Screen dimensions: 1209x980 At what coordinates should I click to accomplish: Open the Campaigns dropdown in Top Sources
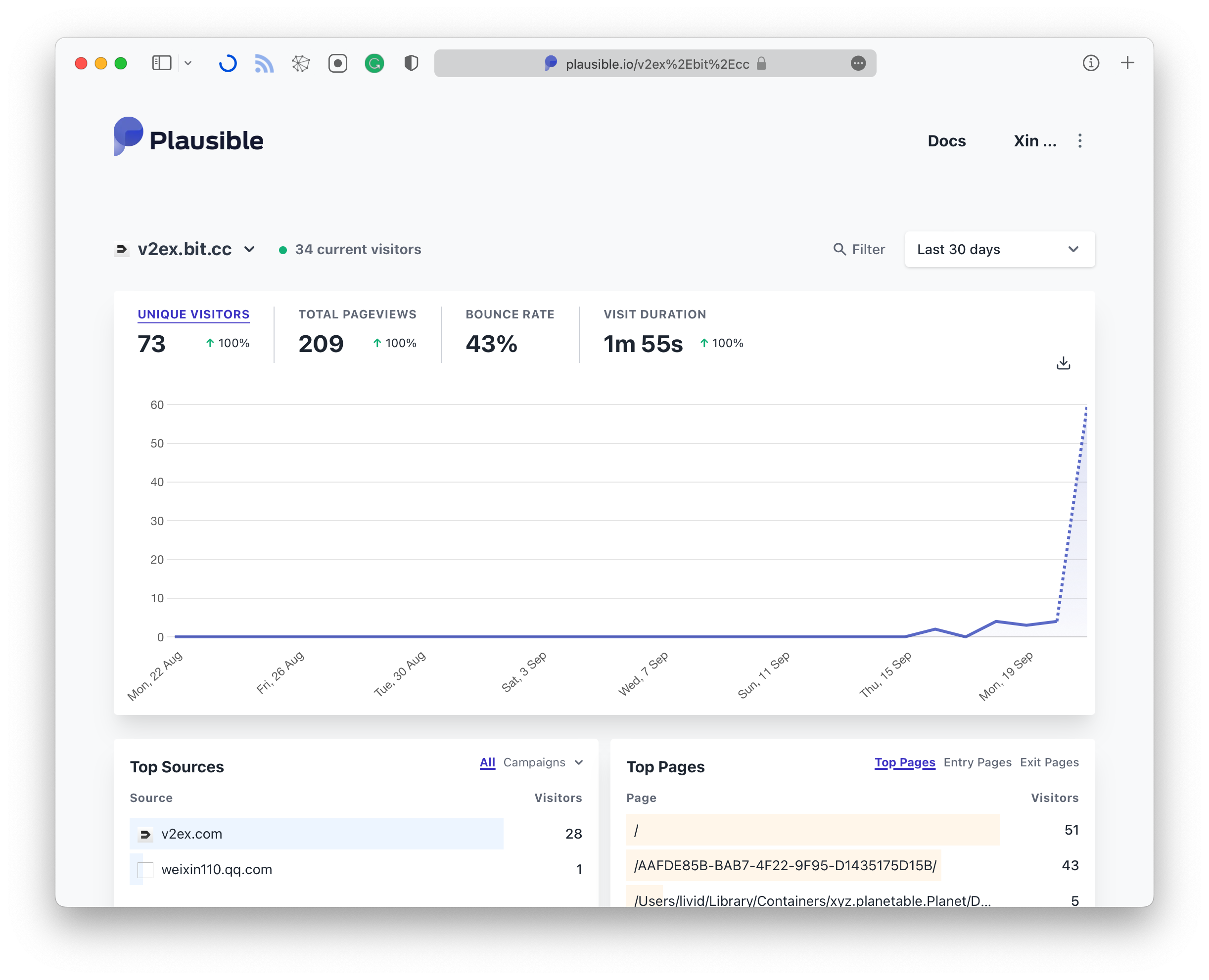click(543, 762)
